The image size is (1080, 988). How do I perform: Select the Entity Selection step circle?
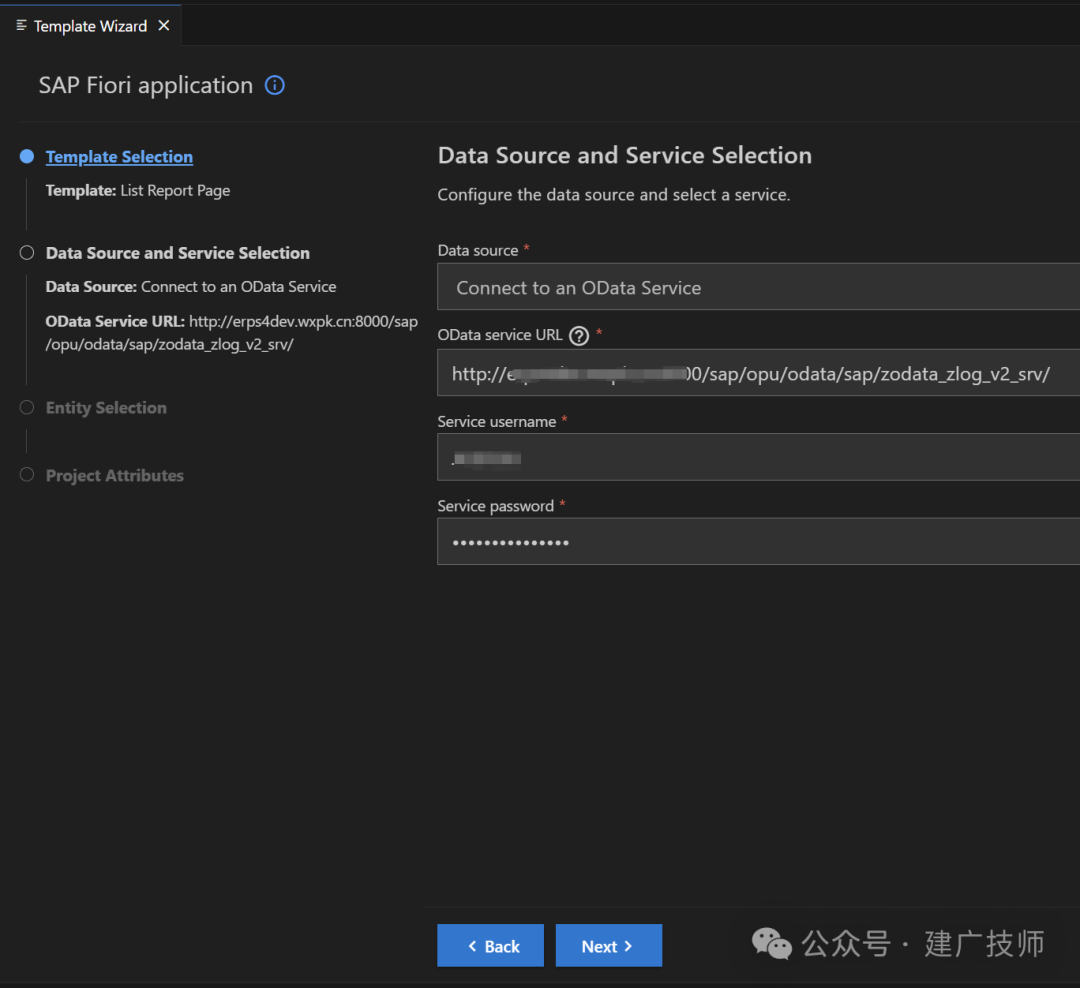point(27,407)
